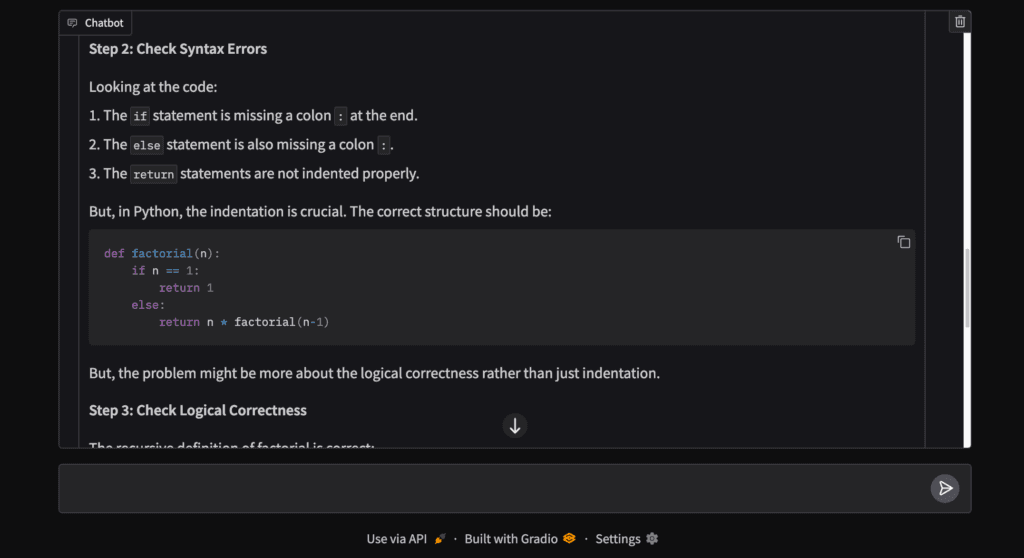Click the inline 'else' code snippet
Viewport: 1024px width, 558px height.
click(146, 145)
